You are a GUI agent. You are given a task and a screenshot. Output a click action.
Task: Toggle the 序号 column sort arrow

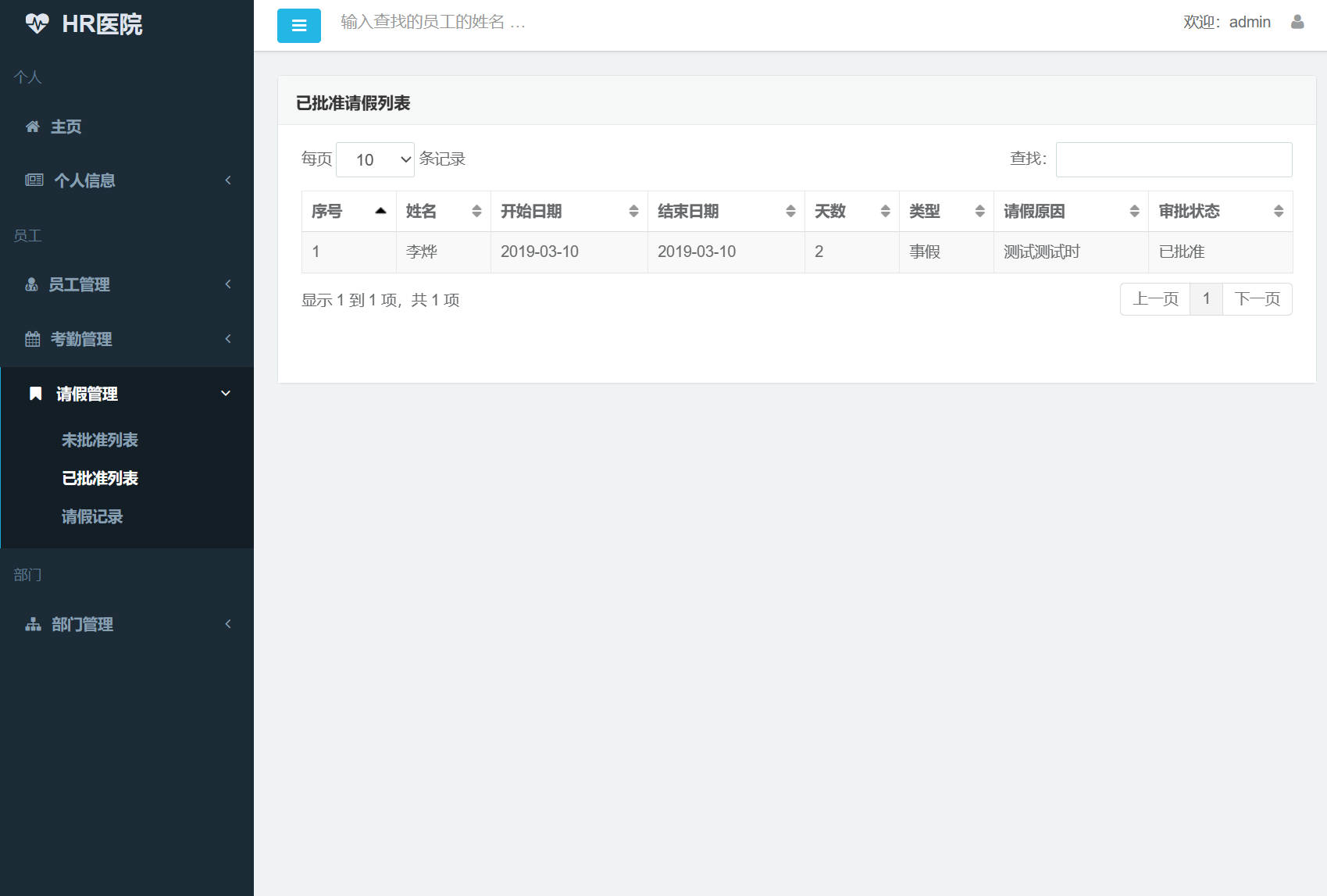[x=381, y=210]
